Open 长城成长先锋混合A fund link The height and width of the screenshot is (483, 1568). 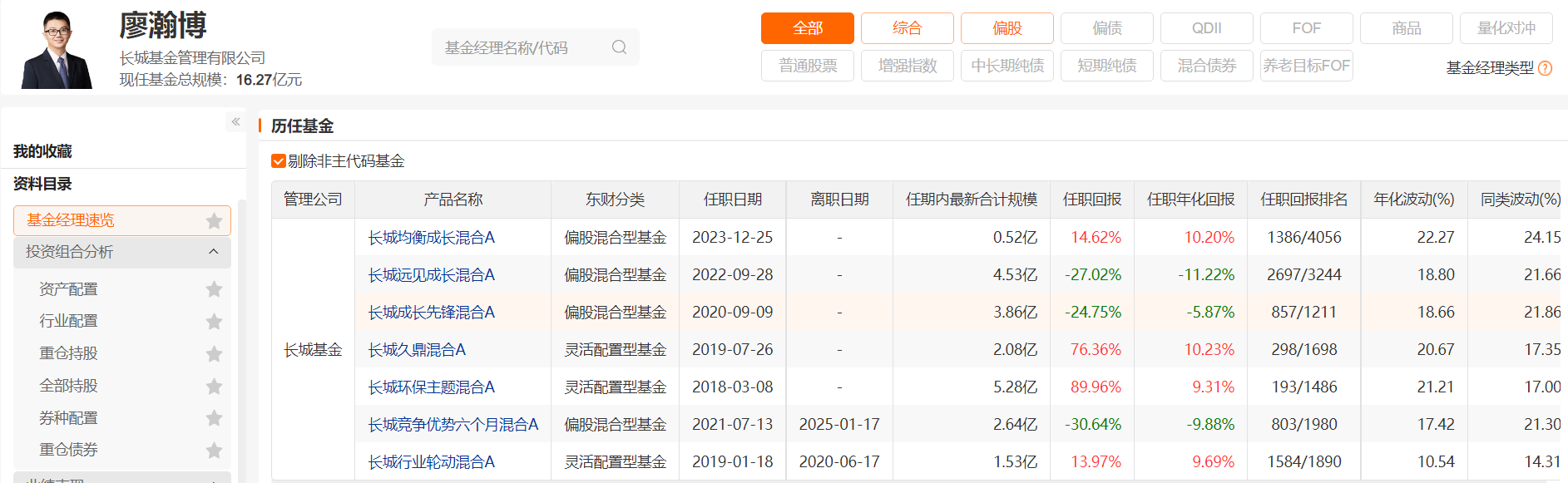click(431, 313)
